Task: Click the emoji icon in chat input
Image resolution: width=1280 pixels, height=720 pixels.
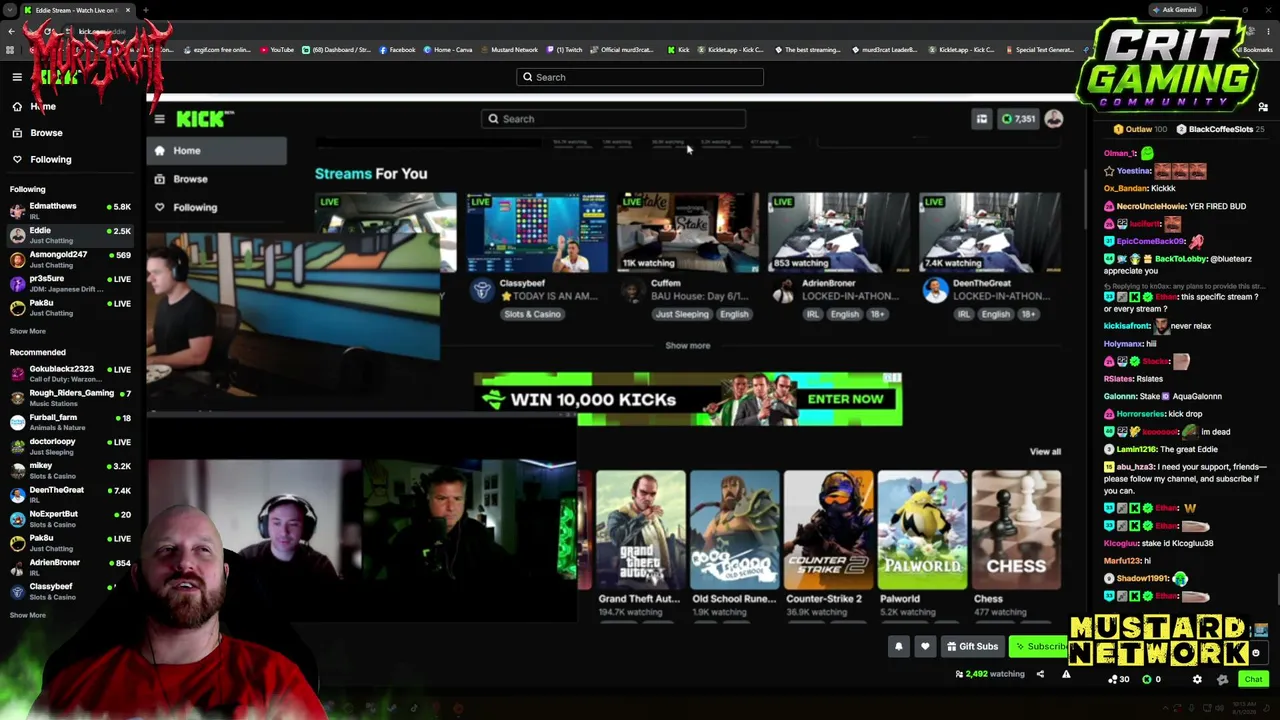Action: 1256,653
